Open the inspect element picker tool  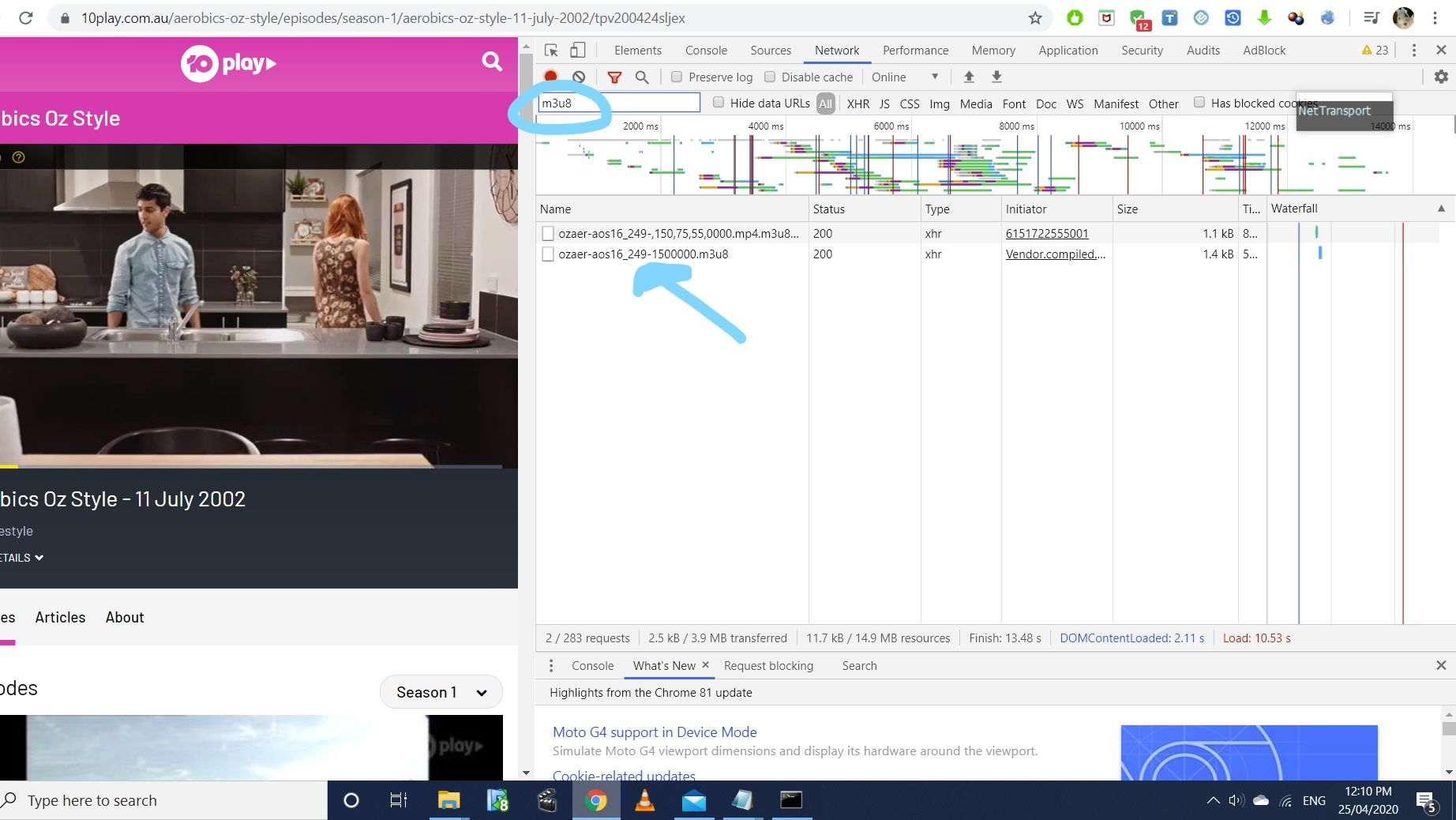pyautogui.click(x=551, y=50)
